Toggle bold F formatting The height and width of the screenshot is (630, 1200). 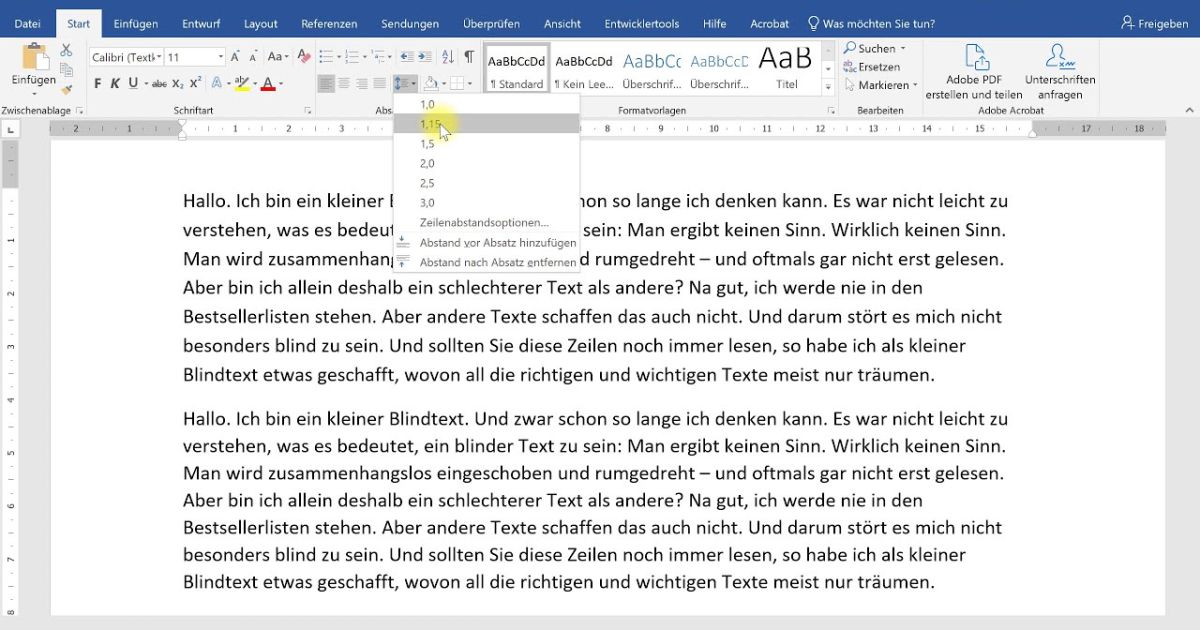pyautogui.click(x=100, y=84)
